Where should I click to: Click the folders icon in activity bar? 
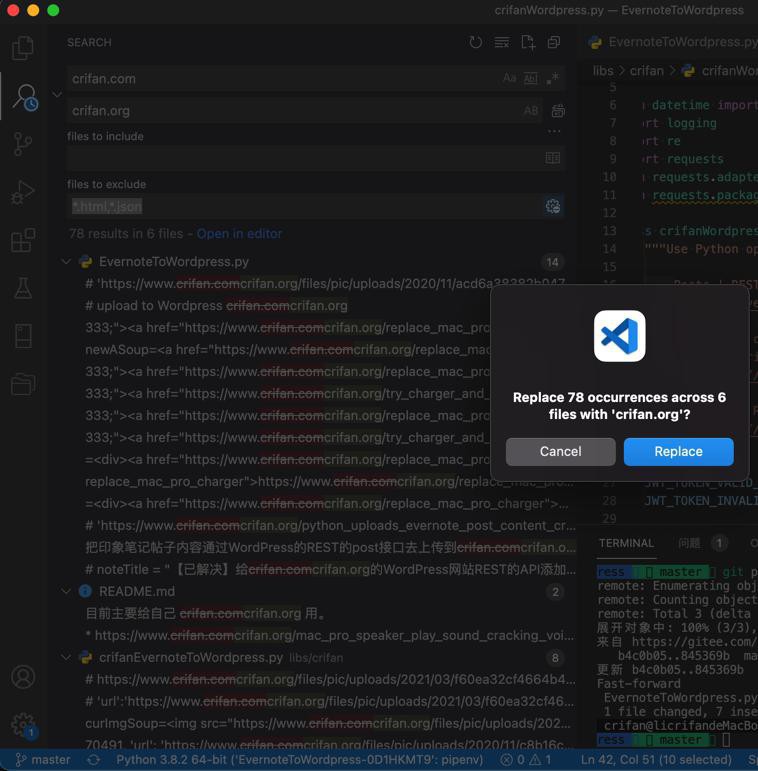[x=23, y=385]
